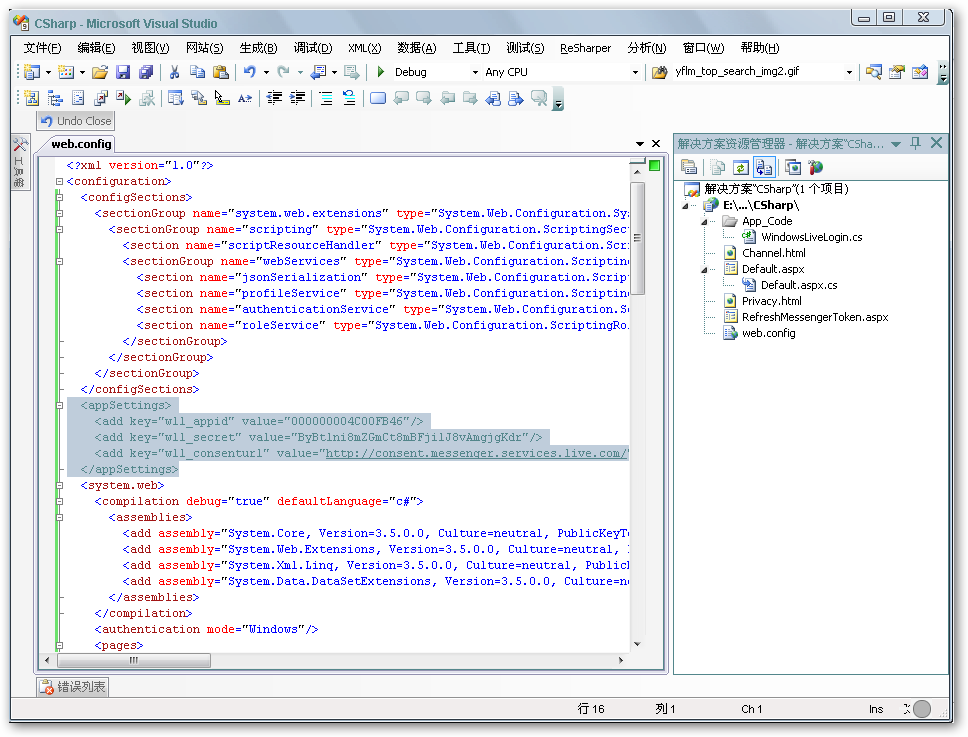Open the yflm_top_search_img2.gif find combo dropdown
The image size is (968, 737).
(x=849, y=72)
